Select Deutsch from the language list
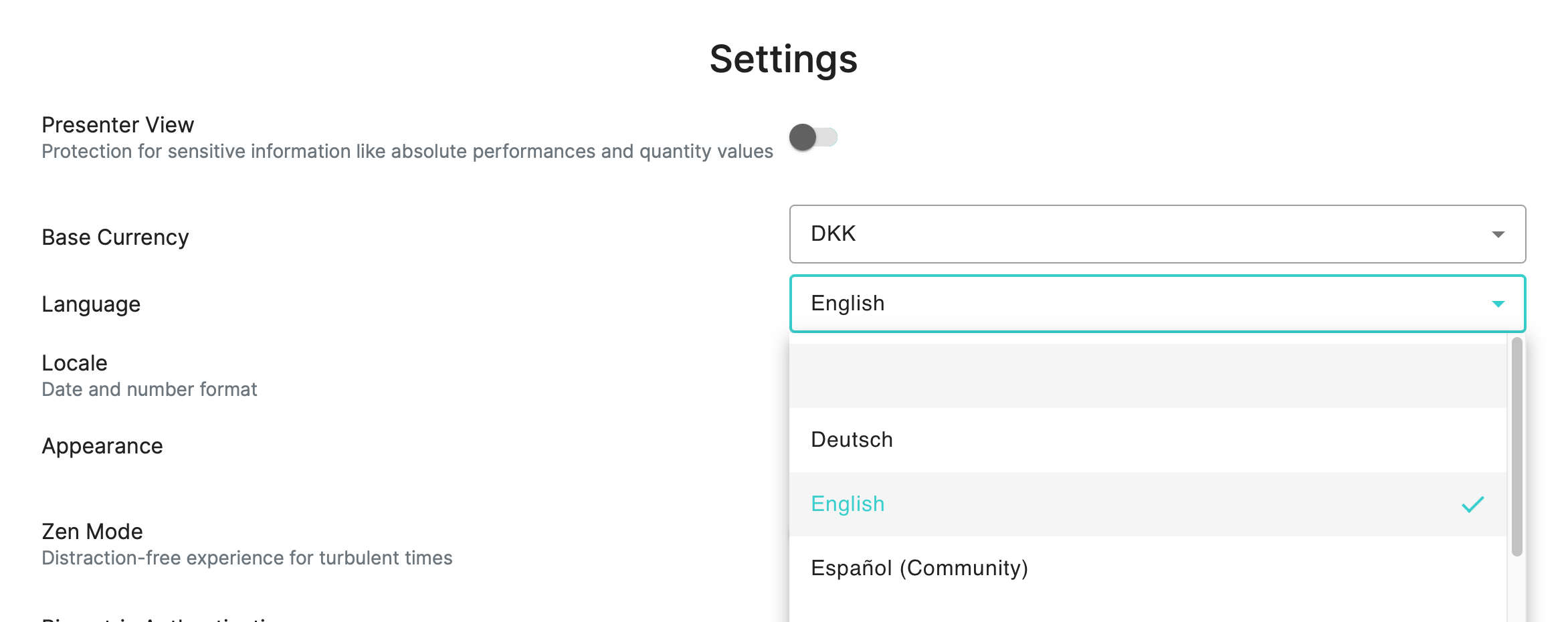This screenshot has width=1568, height=622. 852,439
